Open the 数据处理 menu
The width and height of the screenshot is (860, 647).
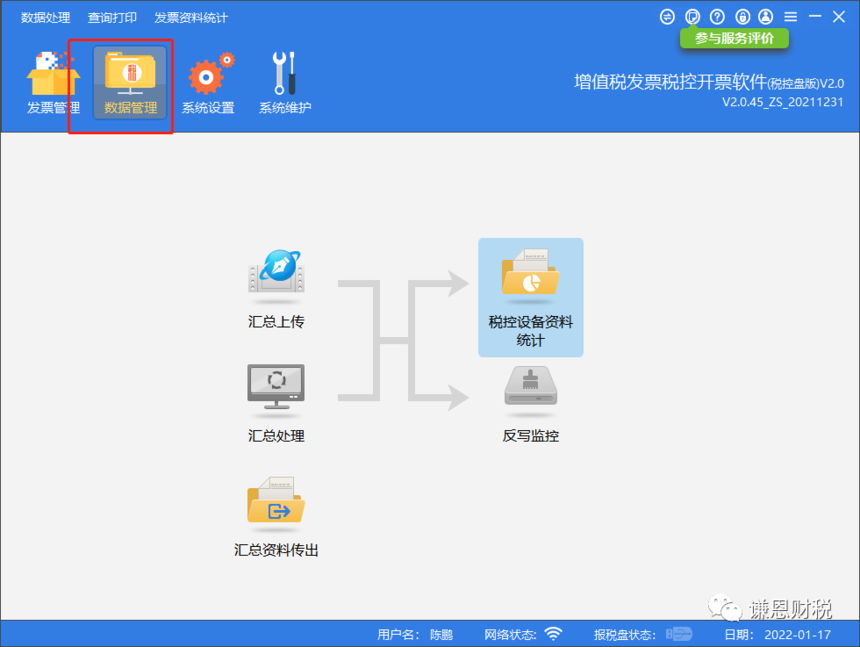46,18
